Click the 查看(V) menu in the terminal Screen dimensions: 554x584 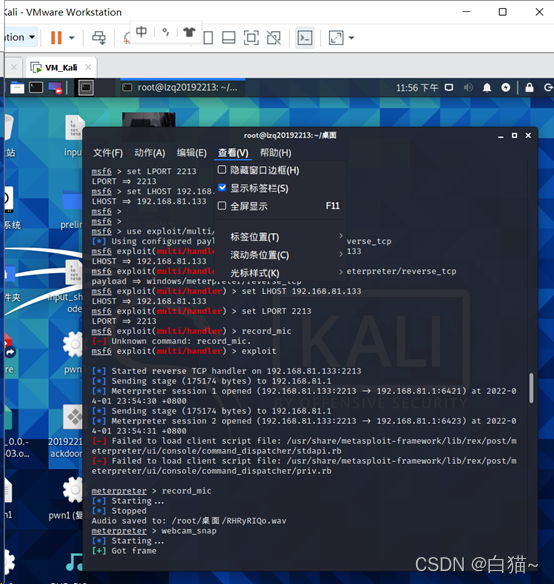[233, 153]
